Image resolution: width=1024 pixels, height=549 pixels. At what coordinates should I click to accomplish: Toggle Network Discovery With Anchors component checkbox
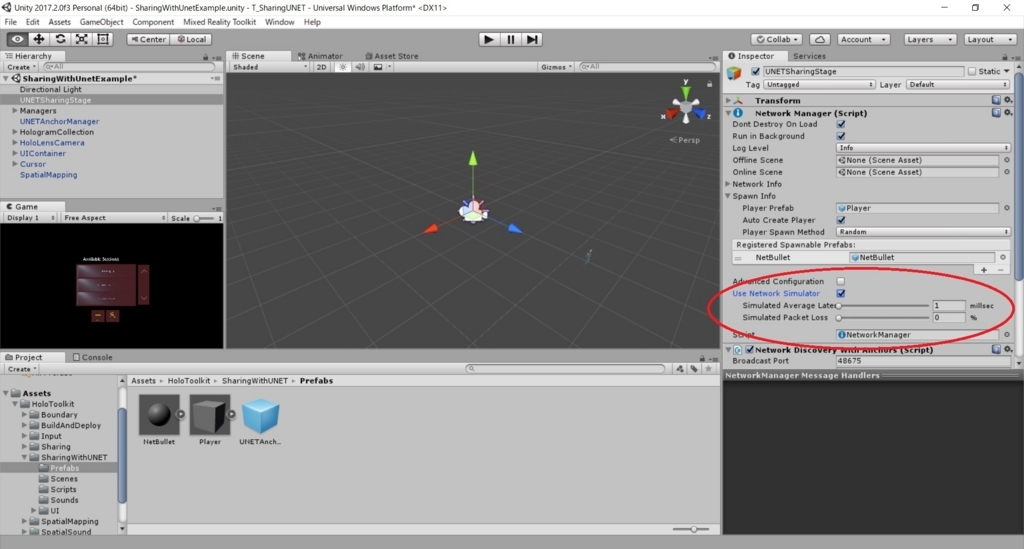(x=750, y=350)
